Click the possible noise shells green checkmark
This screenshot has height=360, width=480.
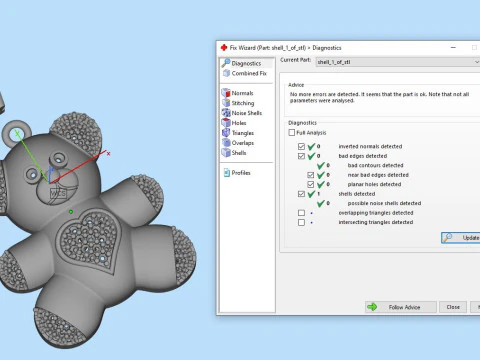pos(321,203)
